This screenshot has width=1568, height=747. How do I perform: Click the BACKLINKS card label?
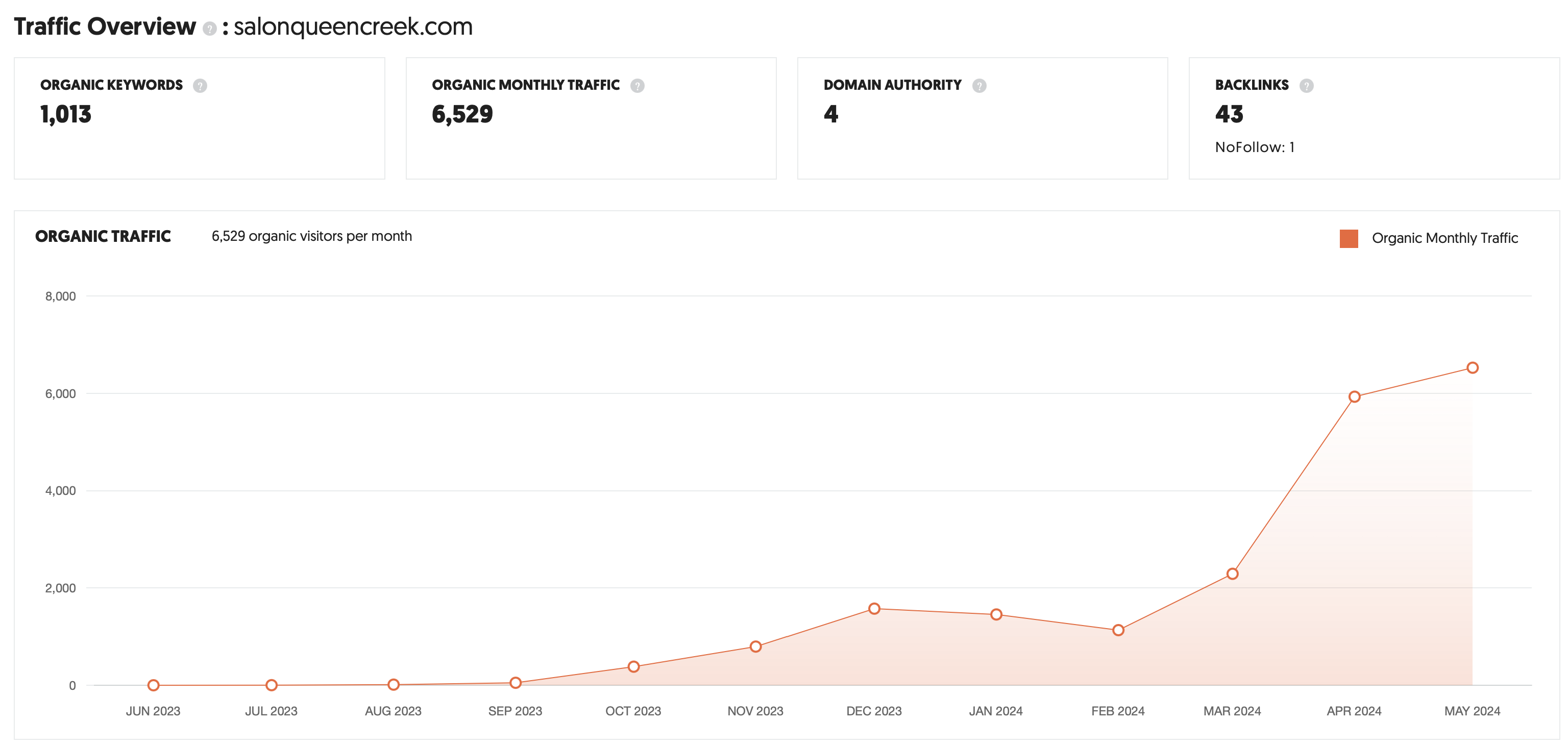(1252, 85)
